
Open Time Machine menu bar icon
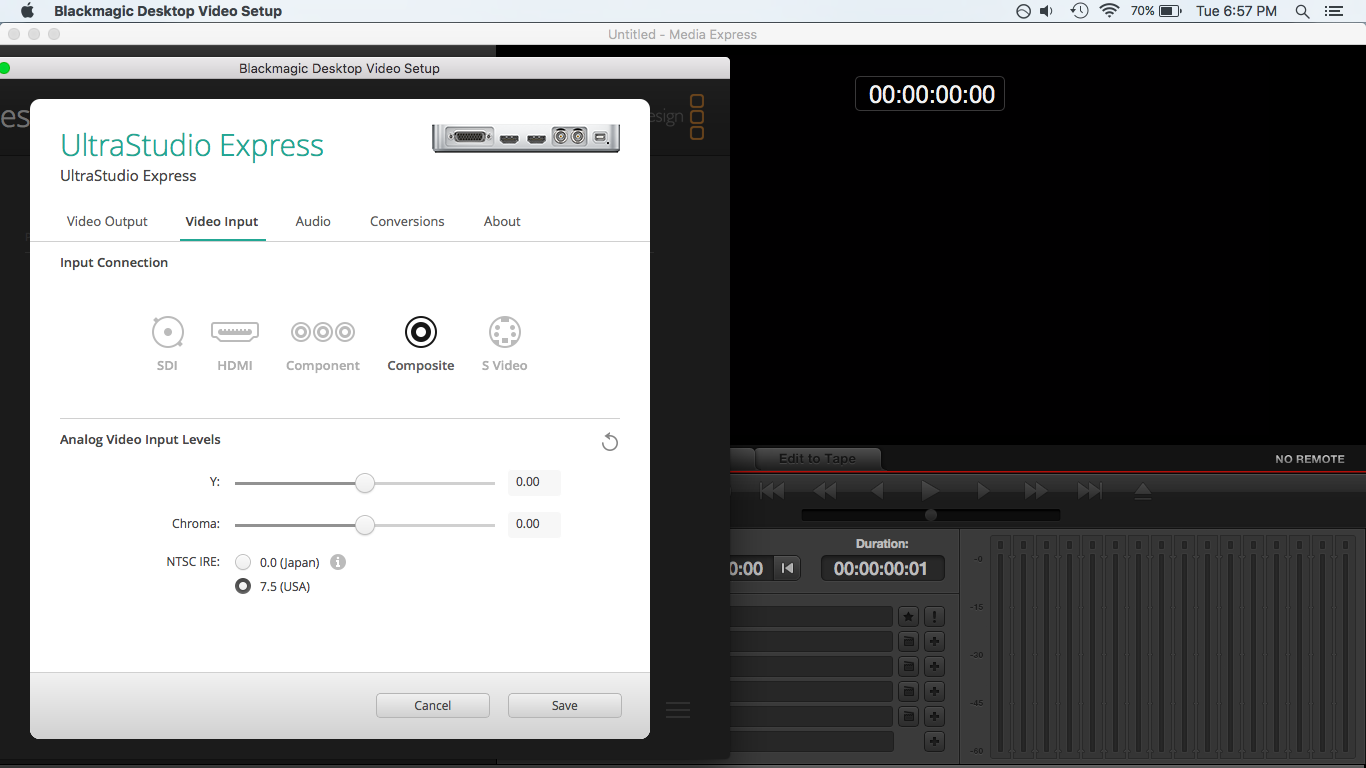tap(1079, 11)
